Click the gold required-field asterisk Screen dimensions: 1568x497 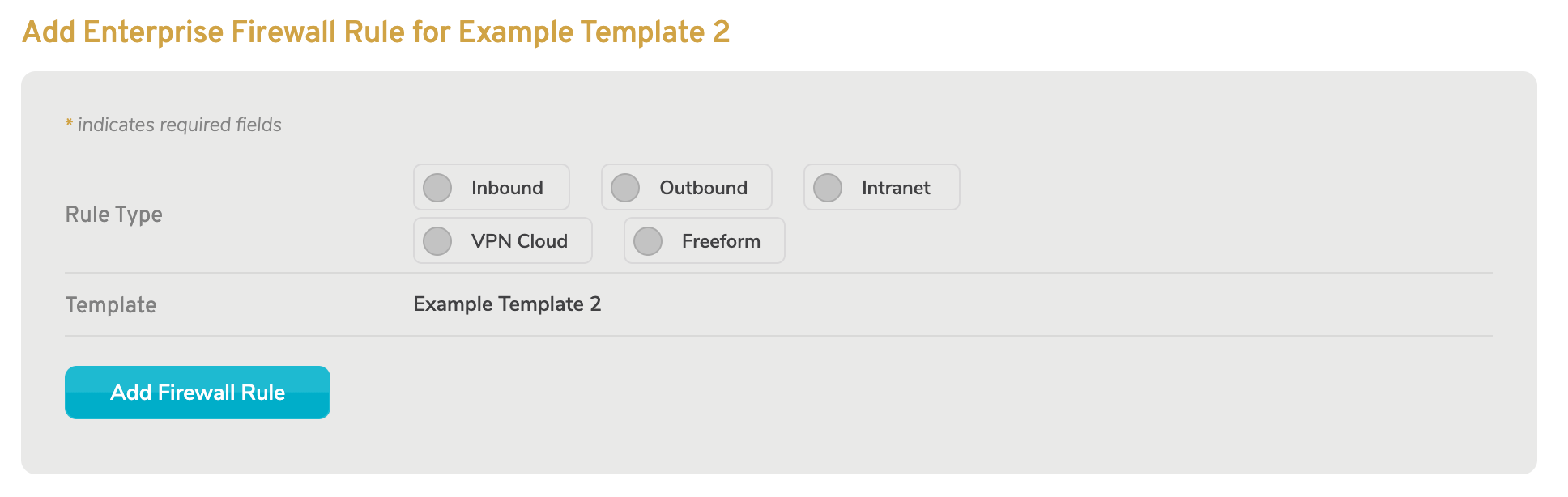(70, 123)
